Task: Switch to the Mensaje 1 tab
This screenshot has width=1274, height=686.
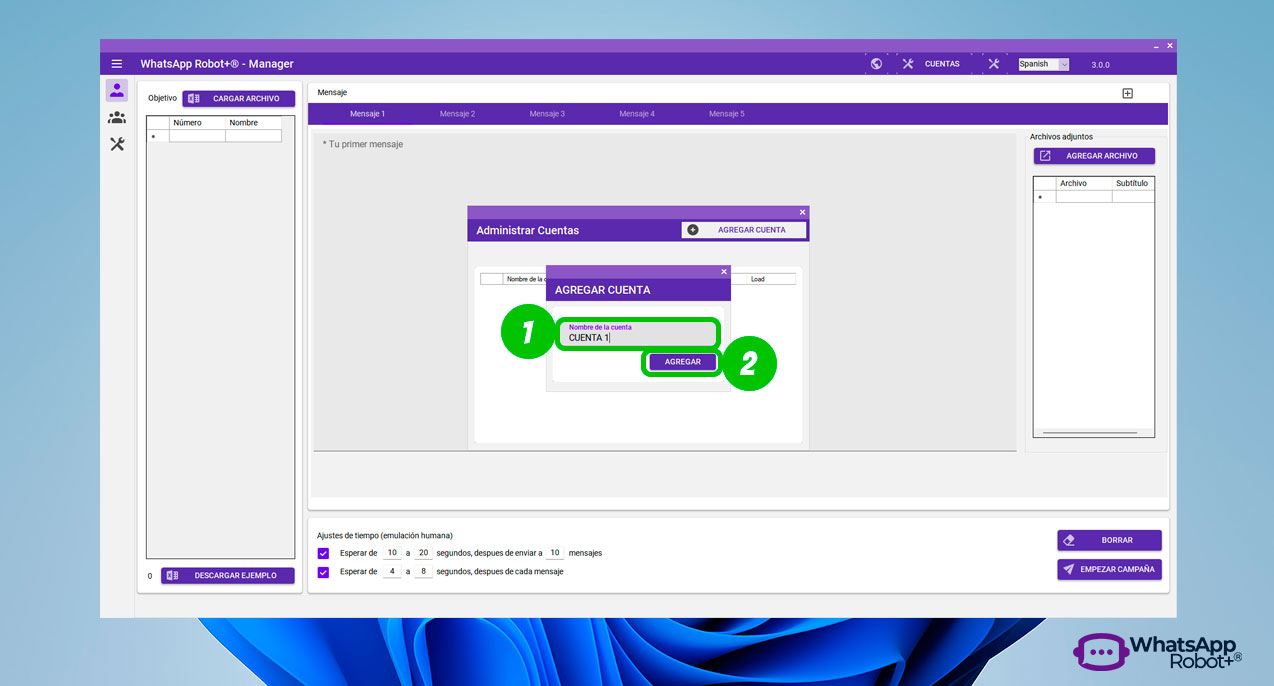Action: tap(367, 114)
